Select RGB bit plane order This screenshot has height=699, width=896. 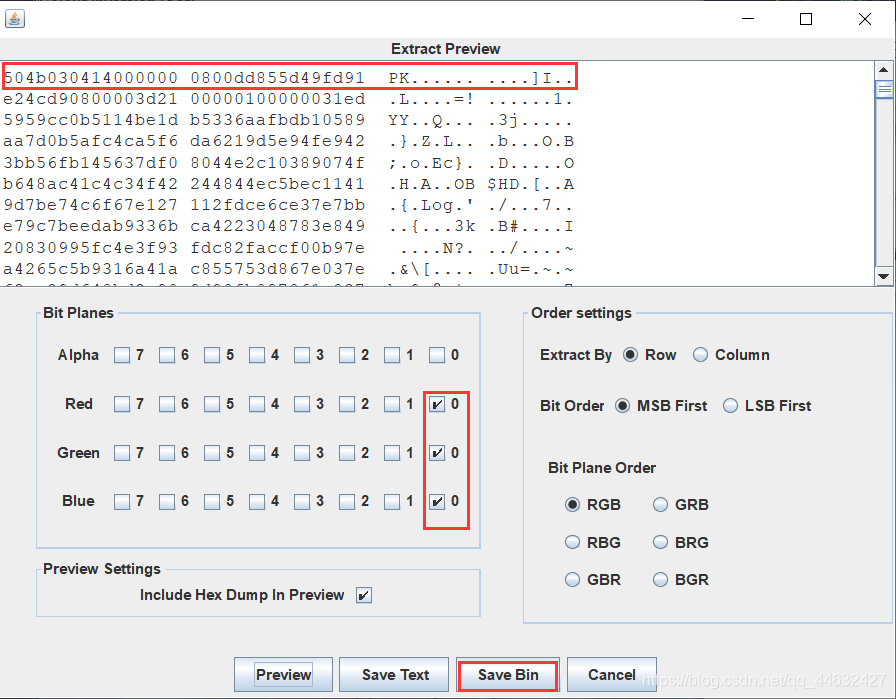tap(572, 505)
